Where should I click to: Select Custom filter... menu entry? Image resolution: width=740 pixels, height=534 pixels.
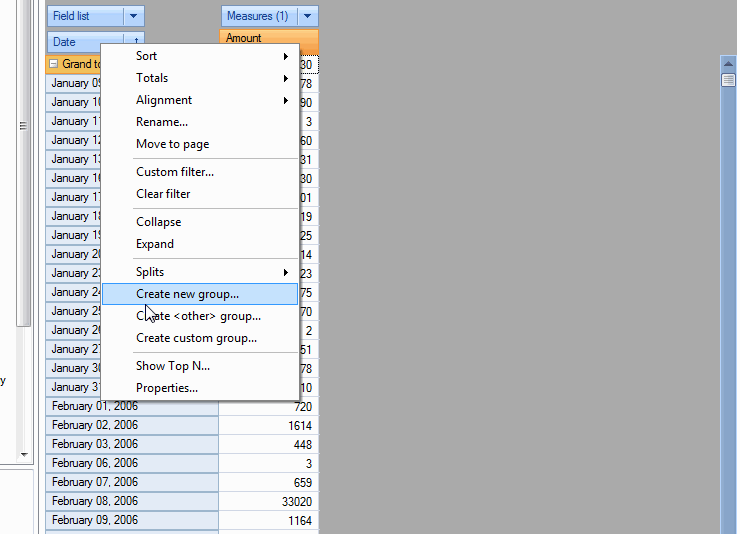[175, 172]
